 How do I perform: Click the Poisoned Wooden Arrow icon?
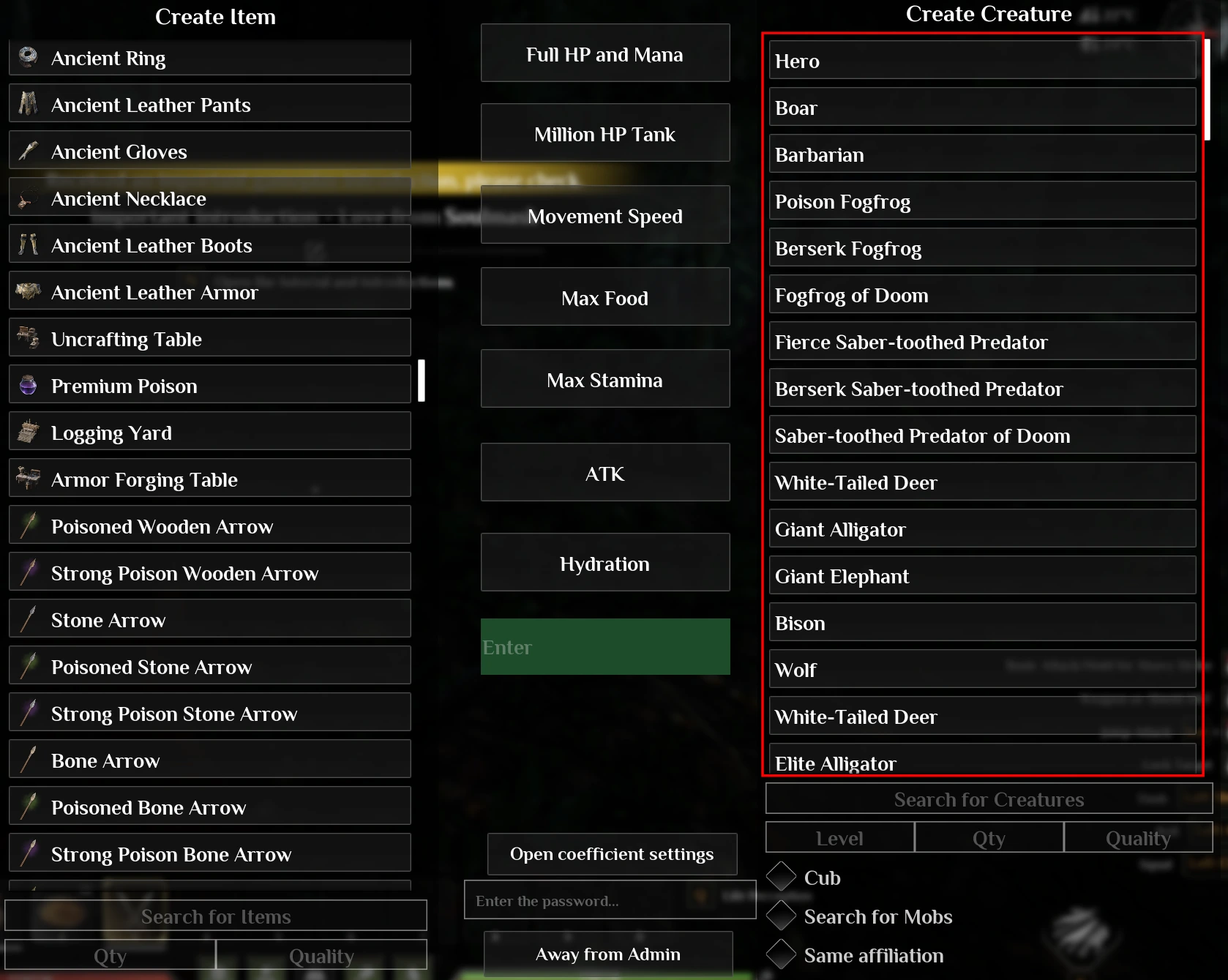(28, 525)
